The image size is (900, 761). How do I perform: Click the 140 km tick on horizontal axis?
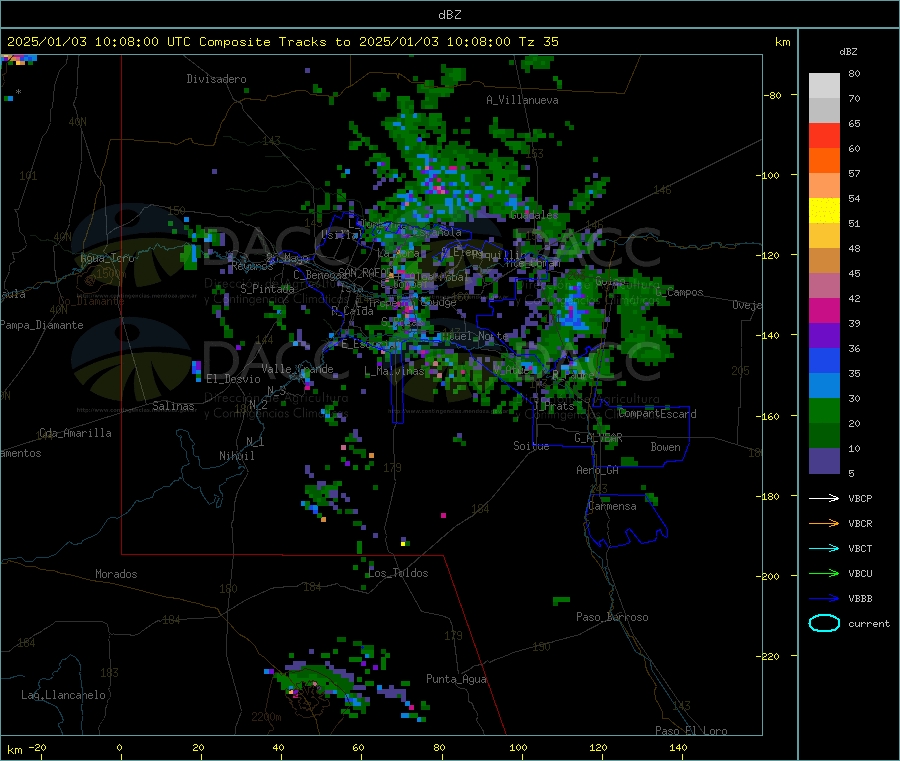coord(678,747)
